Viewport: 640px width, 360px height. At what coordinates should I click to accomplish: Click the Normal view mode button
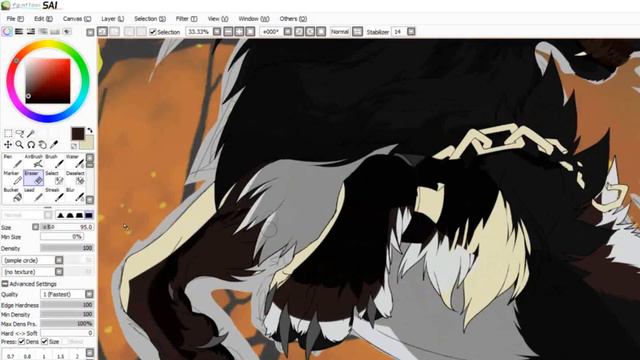point(340,31)
